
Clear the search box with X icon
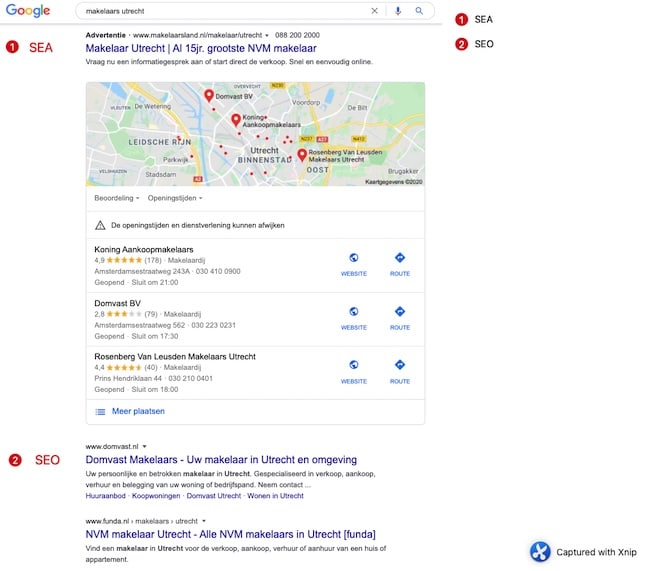point(374,11)
